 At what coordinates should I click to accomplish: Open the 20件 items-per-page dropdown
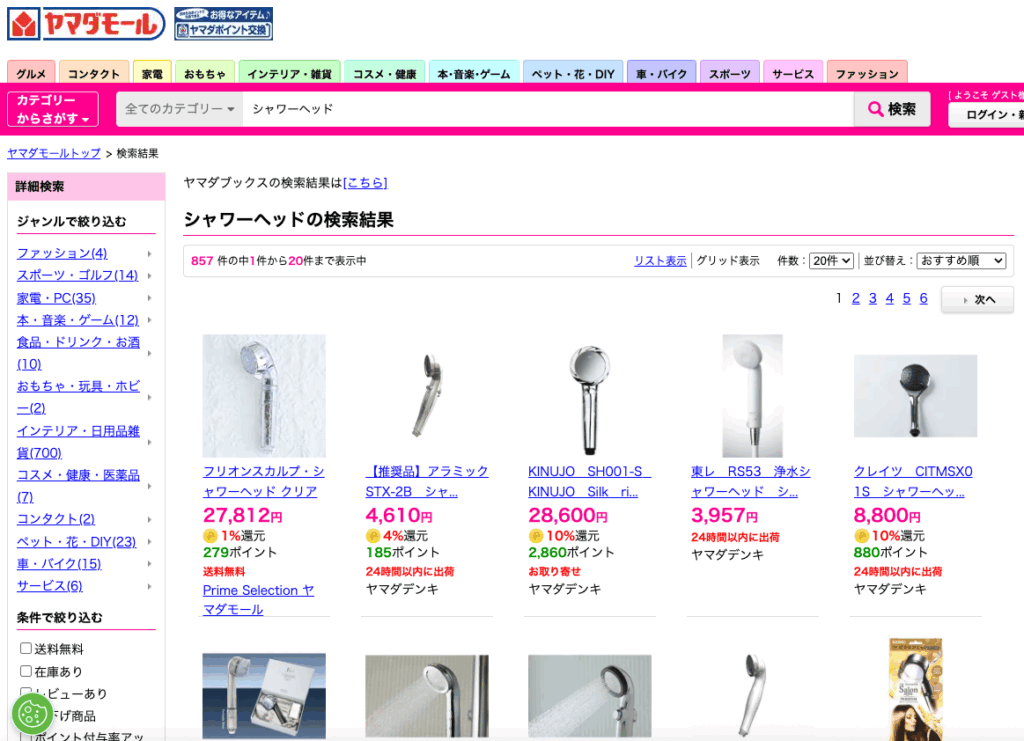point(831,260)
